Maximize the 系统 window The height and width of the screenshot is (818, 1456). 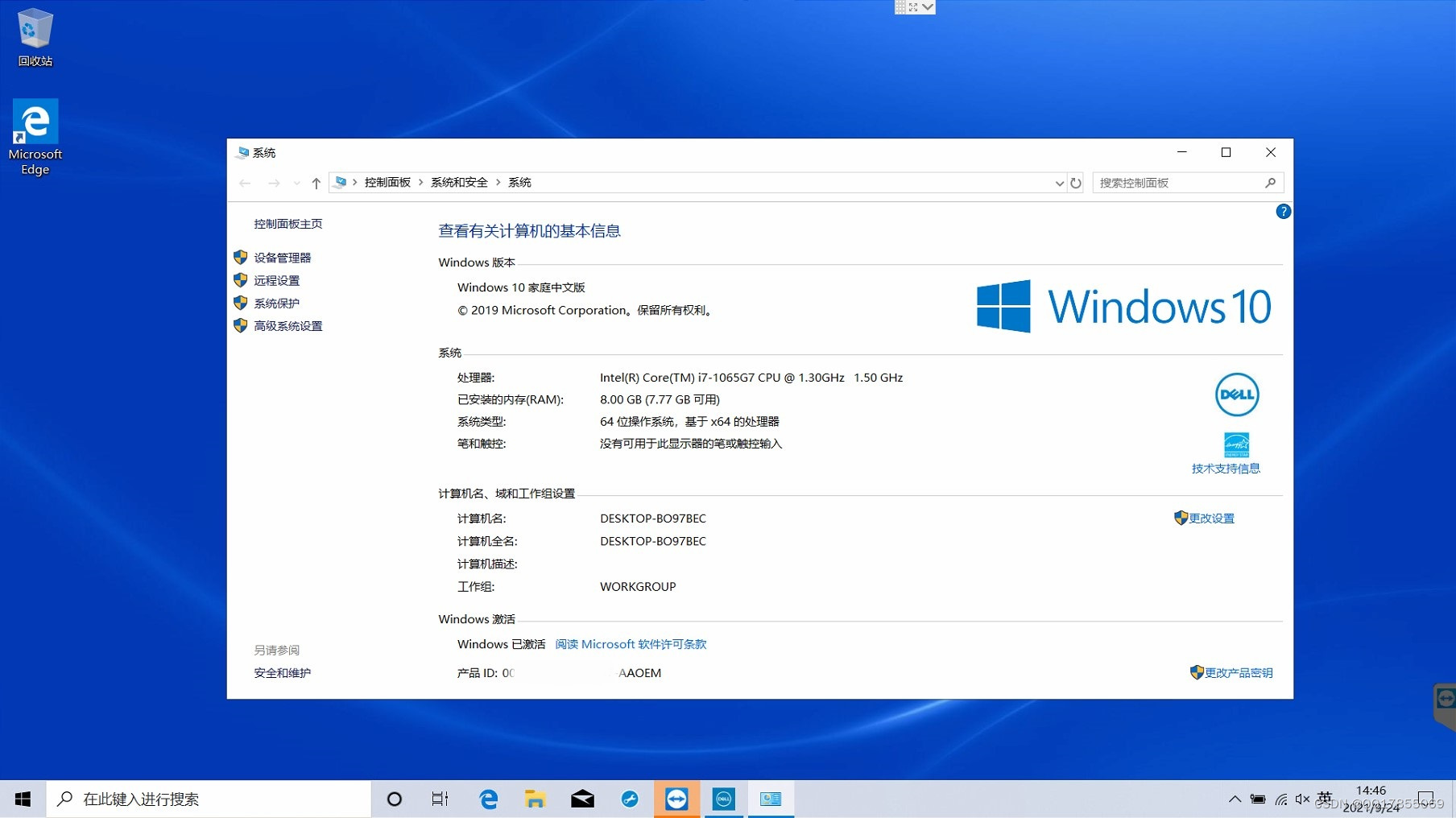[x=1226, y=152]
